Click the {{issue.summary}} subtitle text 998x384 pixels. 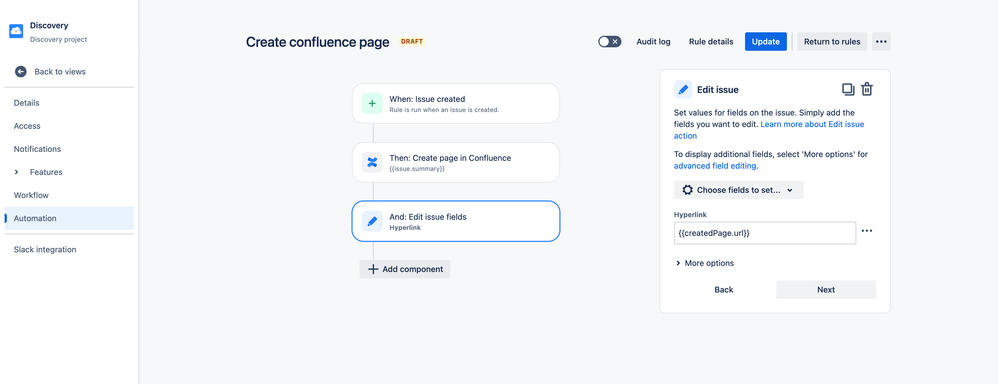417,169
